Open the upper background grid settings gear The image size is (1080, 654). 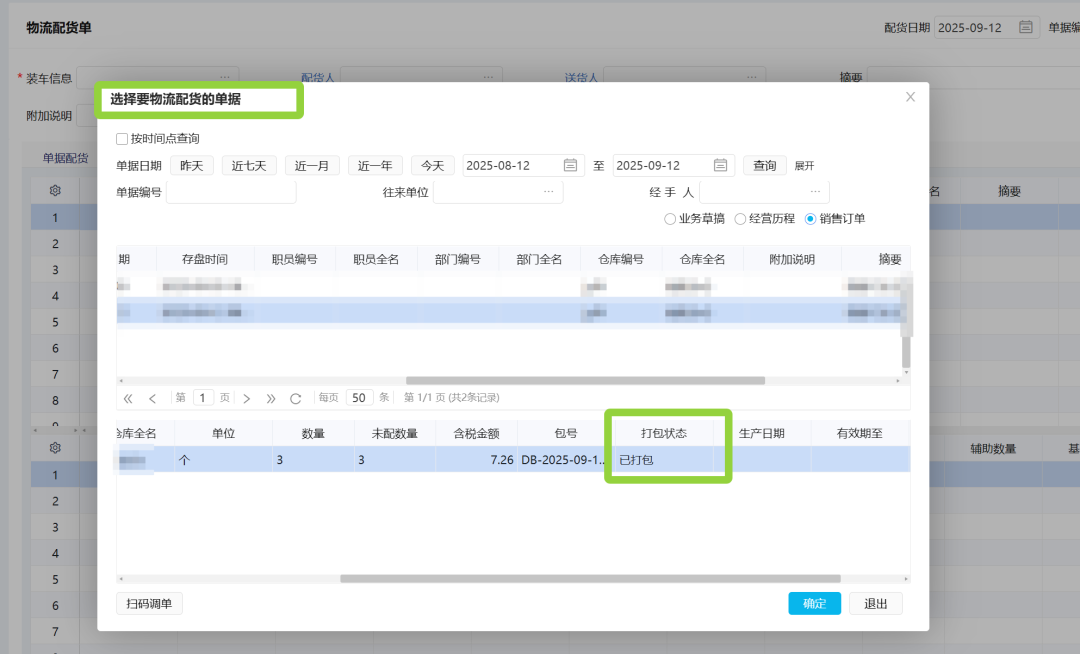click(x=55, y=191)
